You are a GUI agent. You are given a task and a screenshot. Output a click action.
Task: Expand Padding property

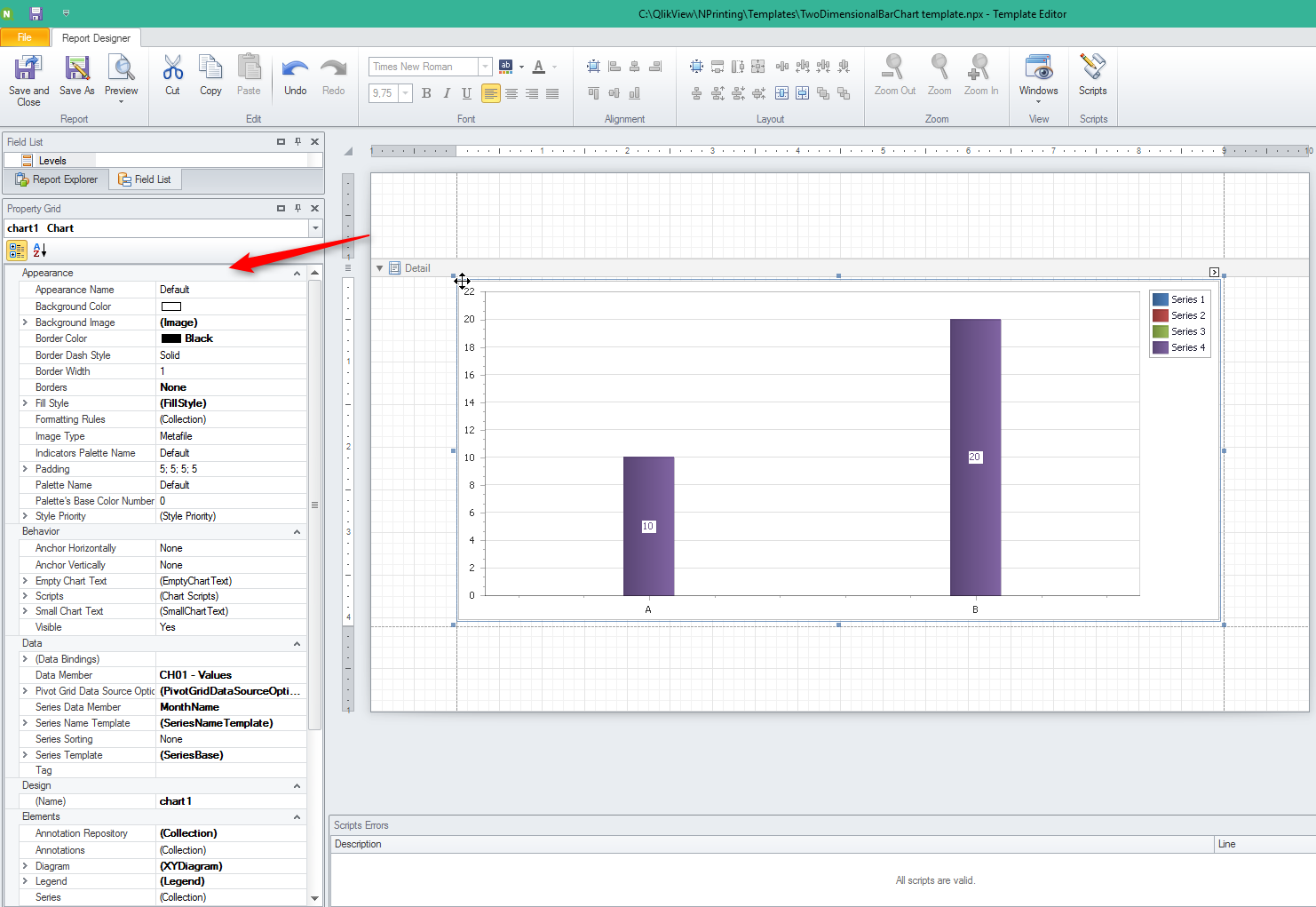[25, 469]
